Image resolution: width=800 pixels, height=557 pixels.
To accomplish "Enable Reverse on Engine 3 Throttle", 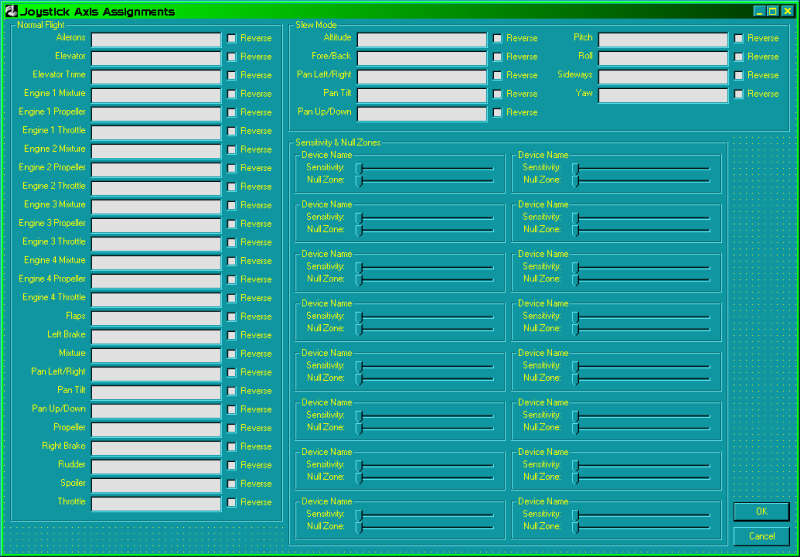I will pyautogui.click(x=232, y=242).
